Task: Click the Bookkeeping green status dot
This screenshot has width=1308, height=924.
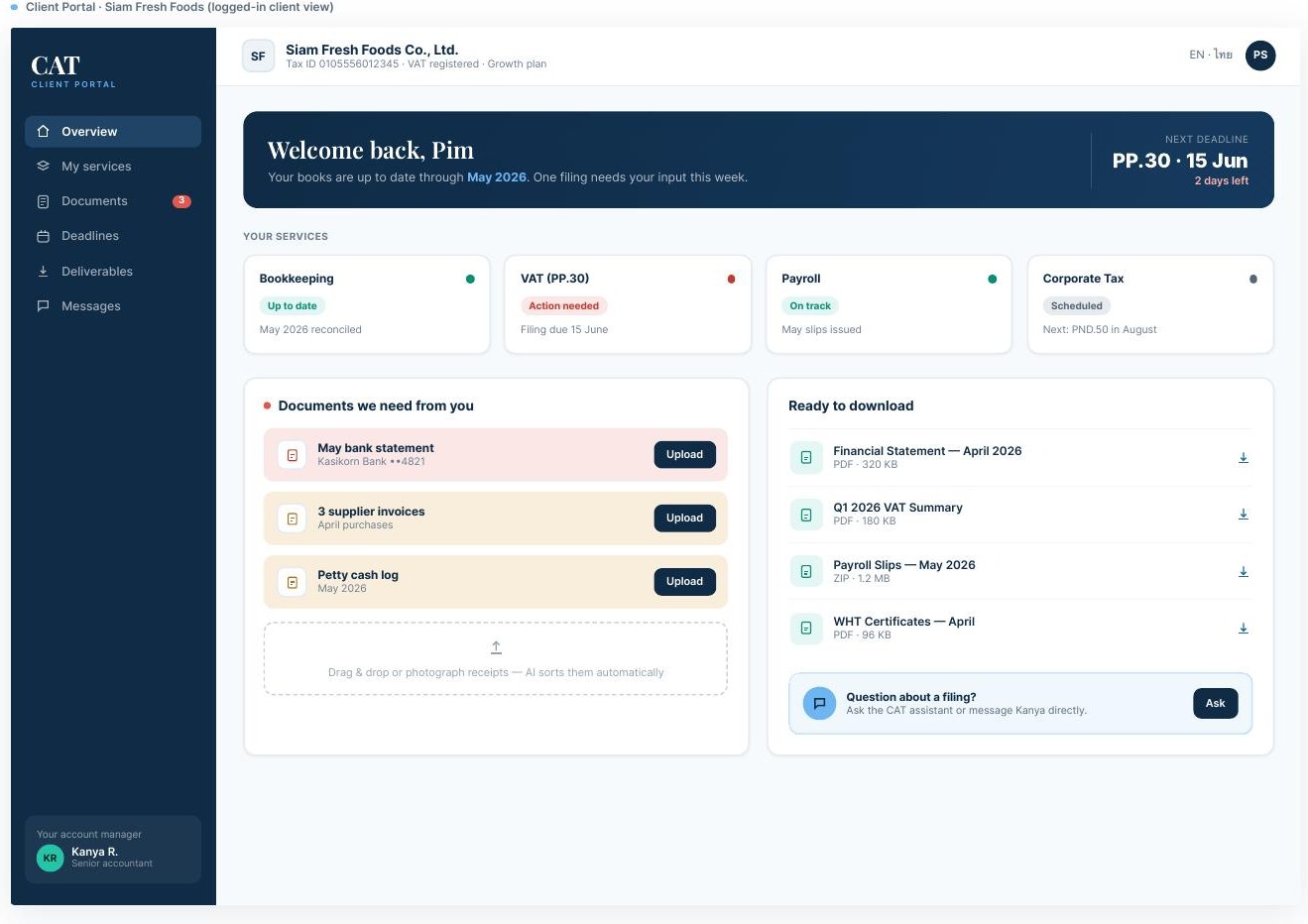Action: click(x=470, y=279)
